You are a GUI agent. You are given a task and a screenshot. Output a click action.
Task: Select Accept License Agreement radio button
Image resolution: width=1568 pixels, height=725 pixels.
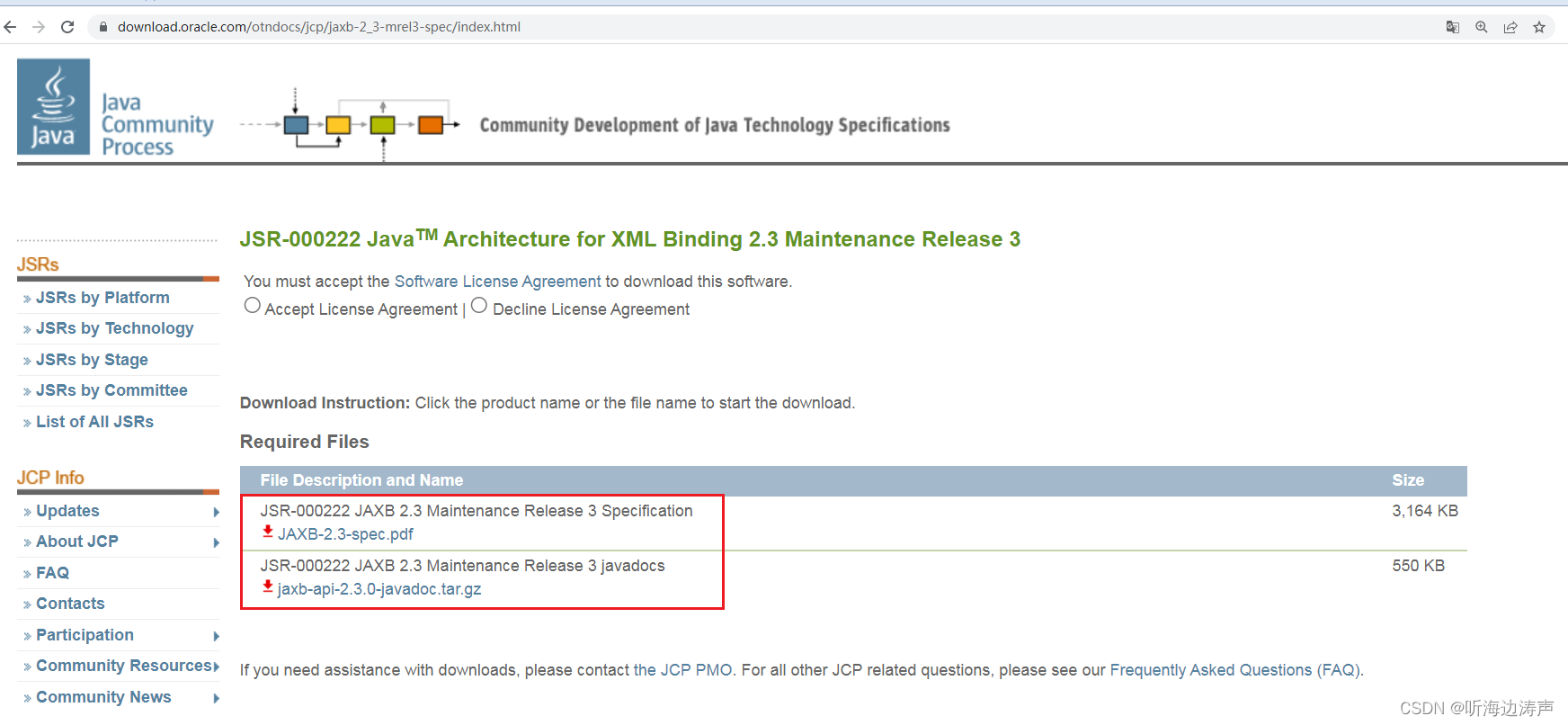pyautogui.click(x=253, y=306)
